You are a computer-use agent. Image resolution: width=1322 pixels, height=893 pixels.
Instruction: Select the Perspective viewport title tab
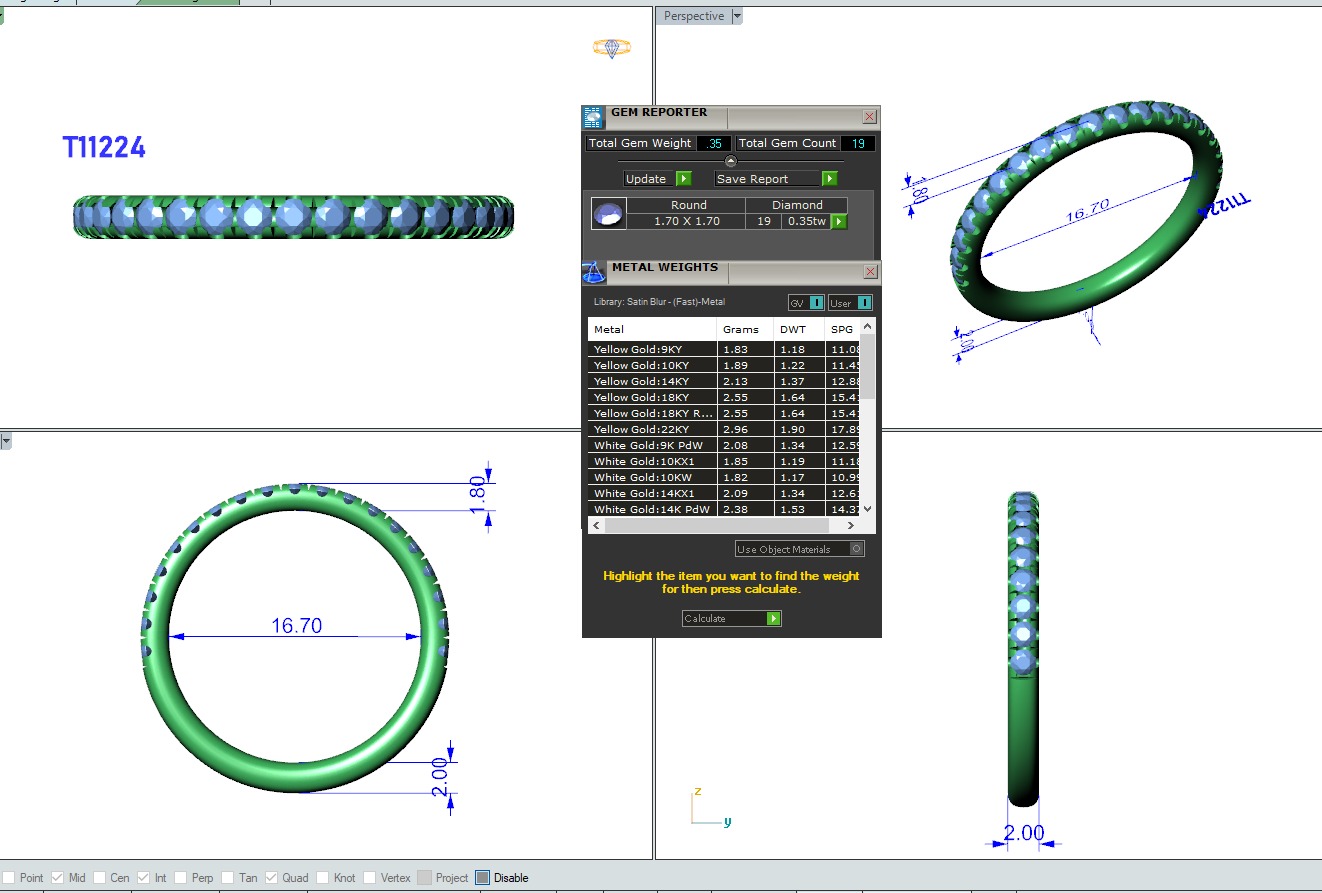point(693,16)
